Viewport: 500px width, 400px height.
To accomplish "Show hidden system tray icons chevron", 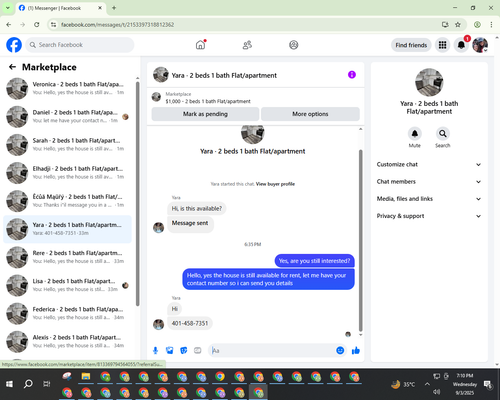I will pyautogui.click(x=427, y=384).
